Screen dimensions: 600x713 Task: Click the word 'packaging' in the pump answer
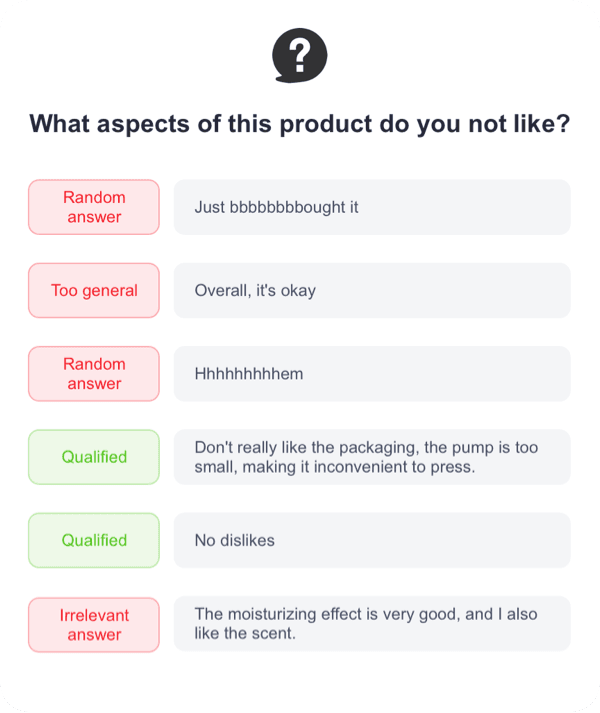[x=378, y=448]
